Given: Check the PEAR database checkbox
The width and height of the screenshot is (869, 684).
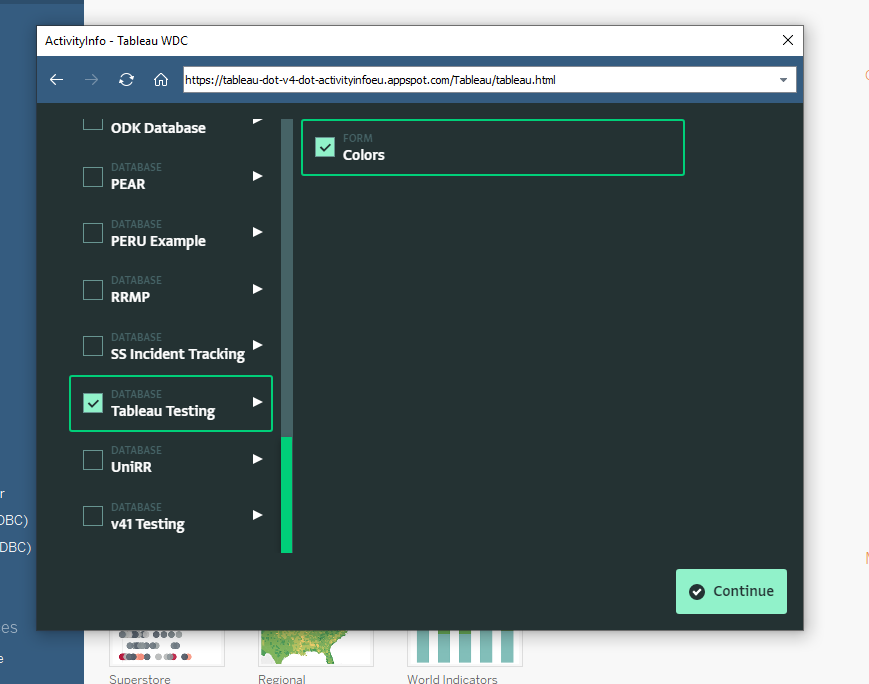Looking at the screenshot, I should click(x=93, y=177).
